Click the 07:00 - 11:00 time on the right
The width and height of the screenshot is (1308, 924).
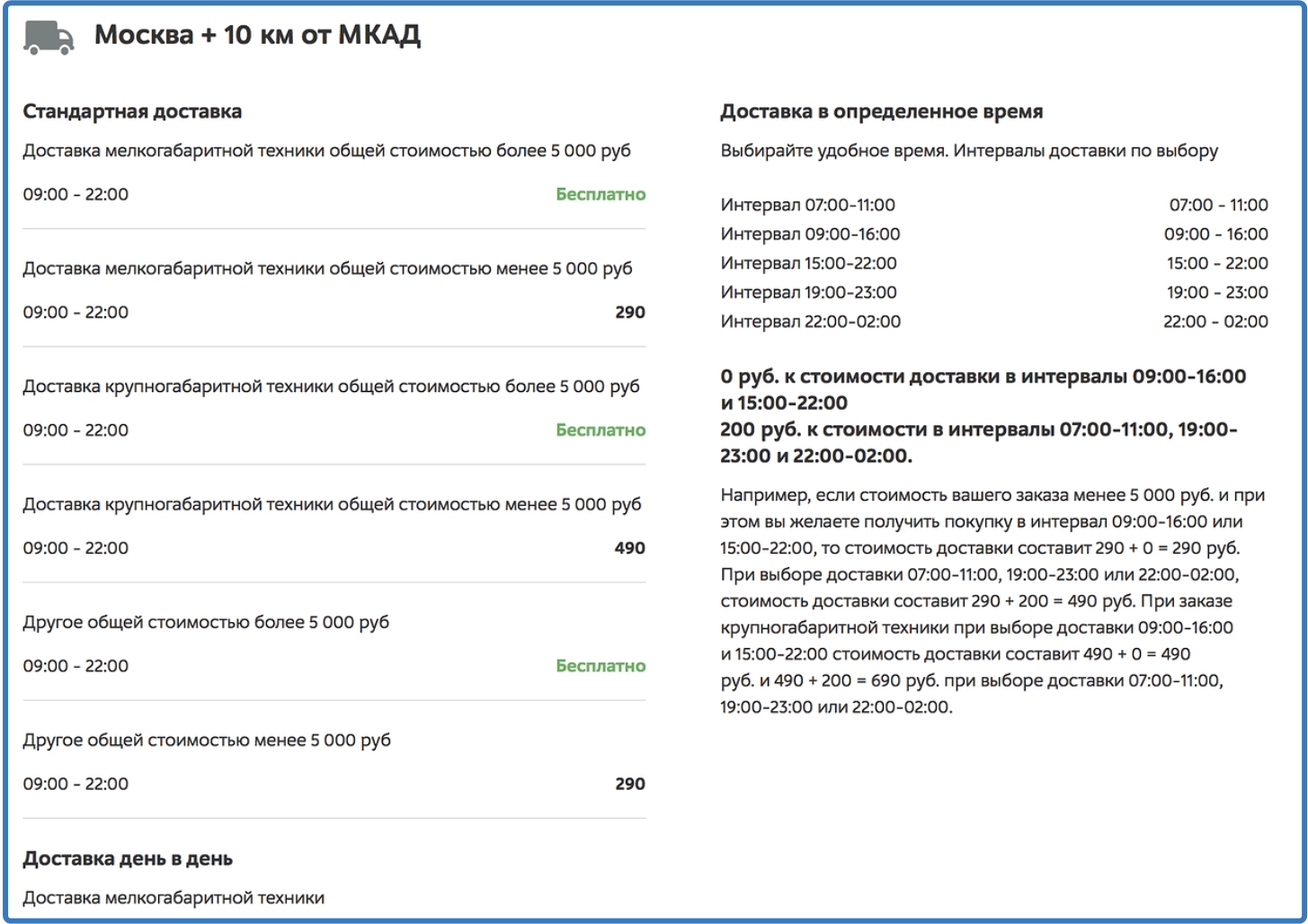click(1217, 205)
